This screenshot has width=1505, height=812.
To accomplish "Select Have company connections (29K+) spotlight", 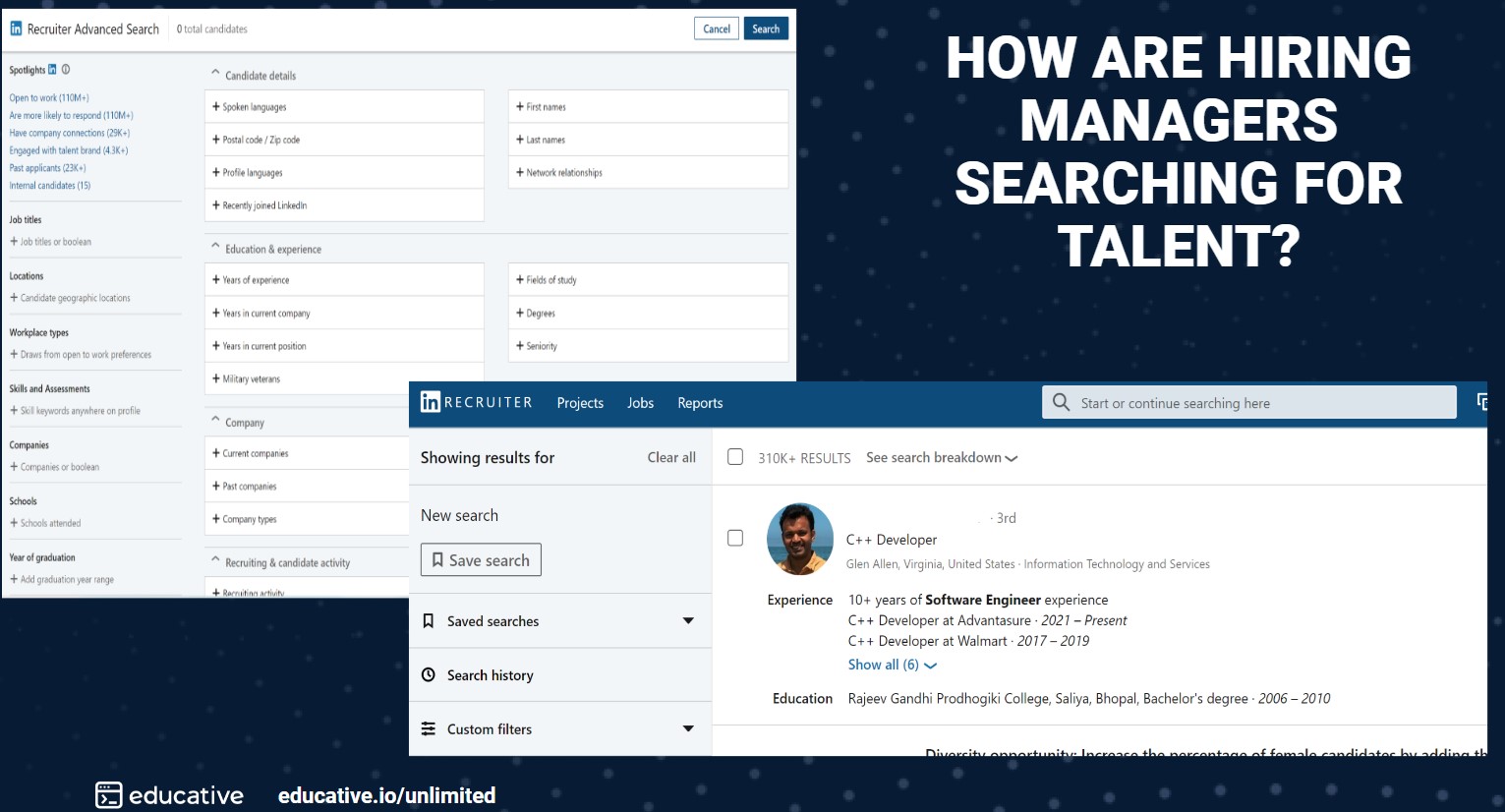I will coord(70,133).
